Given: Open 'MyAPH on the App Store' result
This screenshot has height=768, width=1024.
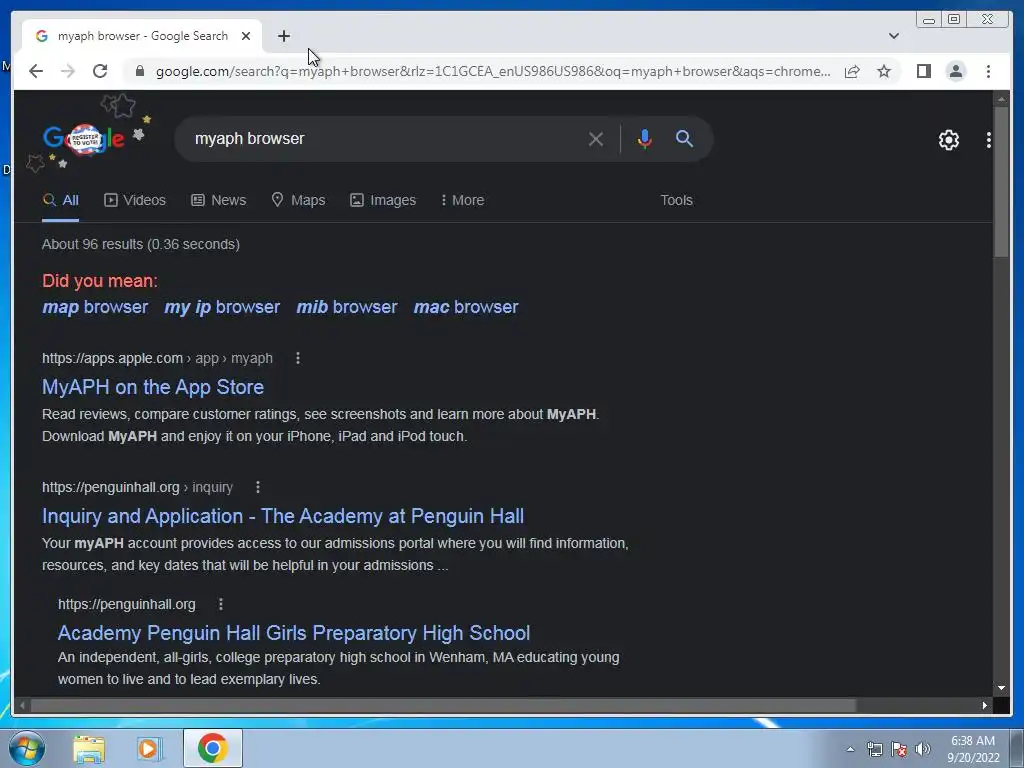Looking at the screenshot, I should click(153, 387).
